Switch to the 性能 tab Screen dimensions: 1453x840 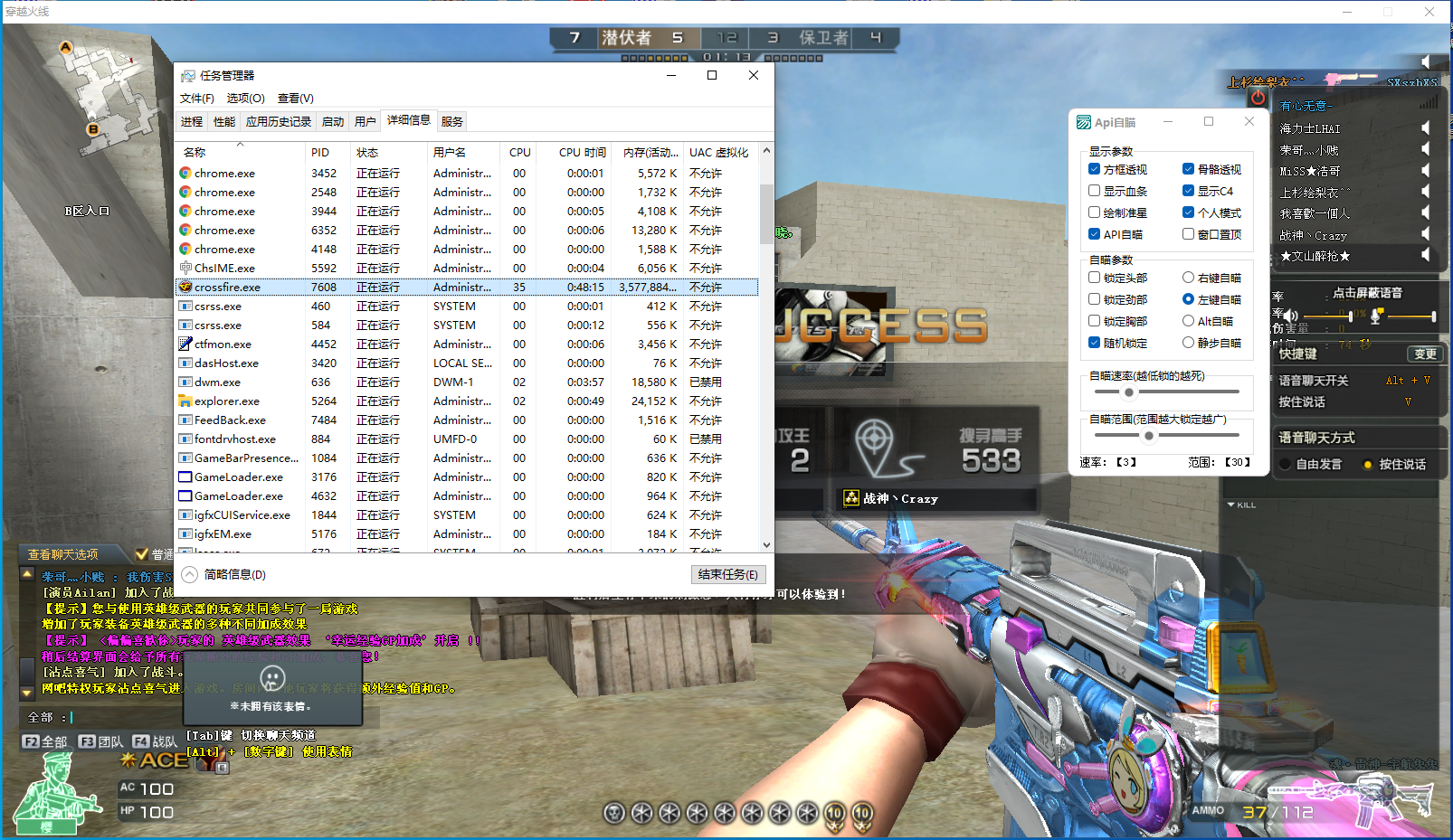pyautogui.click(x=223, y=121)
